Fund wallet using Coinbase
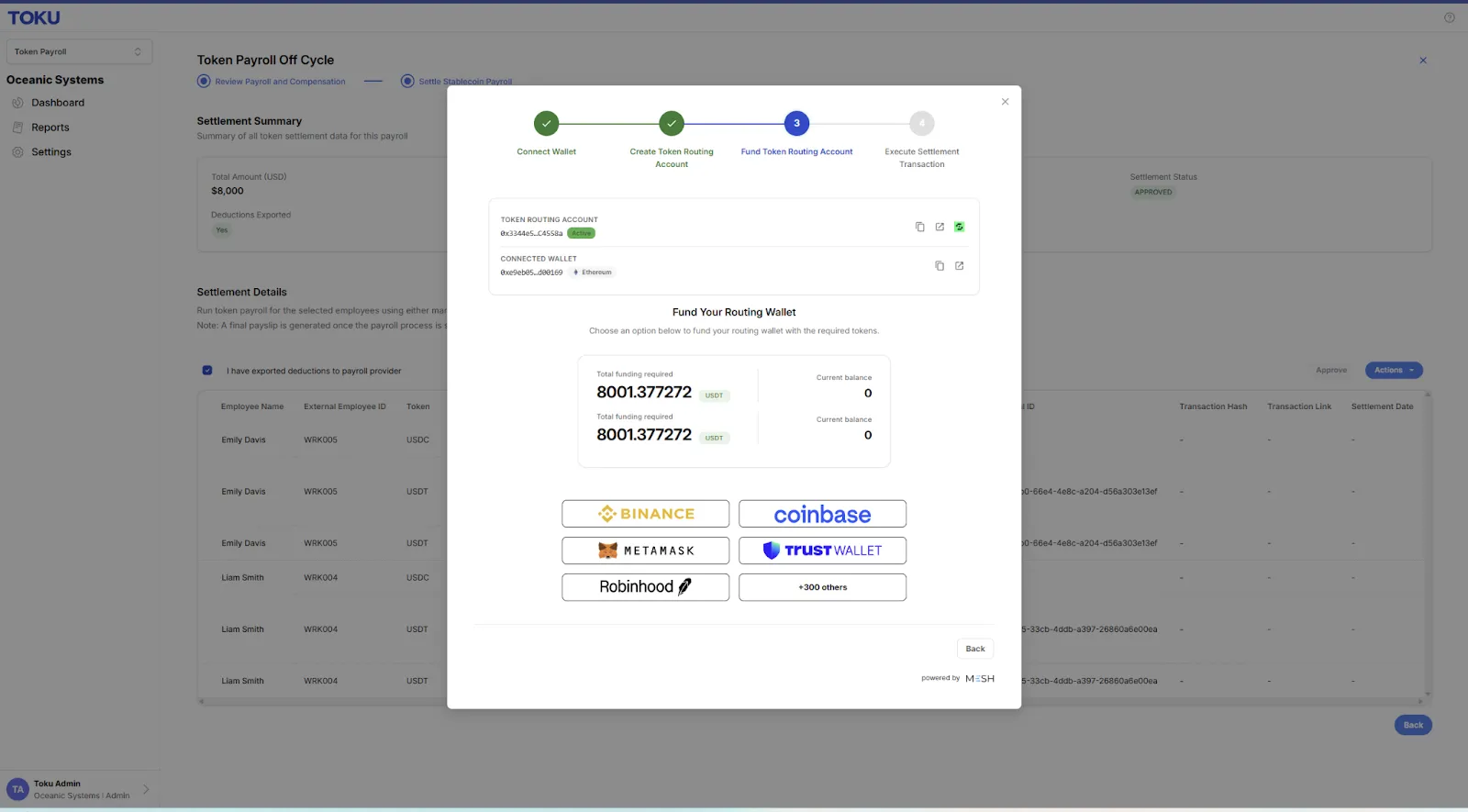The image size is (1468, 812). click(822, 514)
